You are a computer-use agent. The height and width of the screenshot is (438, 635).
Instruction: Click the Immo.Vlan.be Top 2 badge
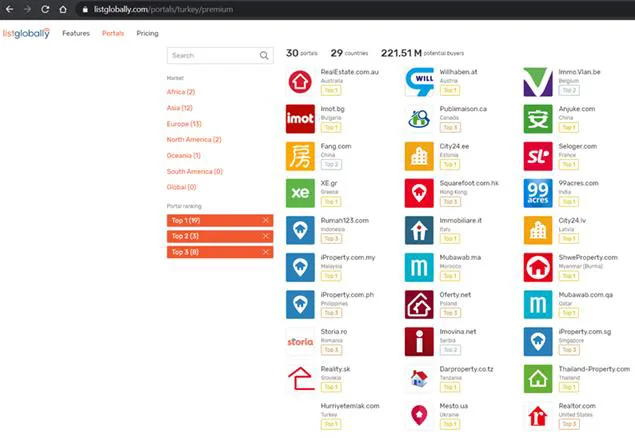click(x=569, y=90)
